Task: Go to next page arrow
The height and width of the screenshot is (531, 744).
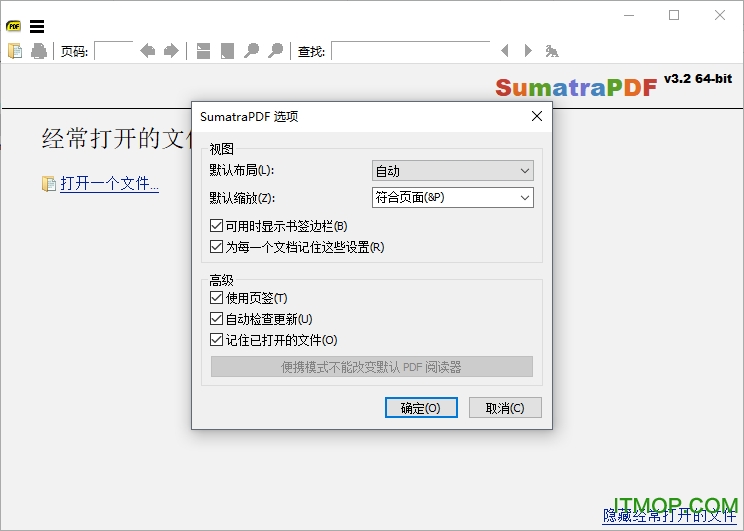Action: coord(171,51)
